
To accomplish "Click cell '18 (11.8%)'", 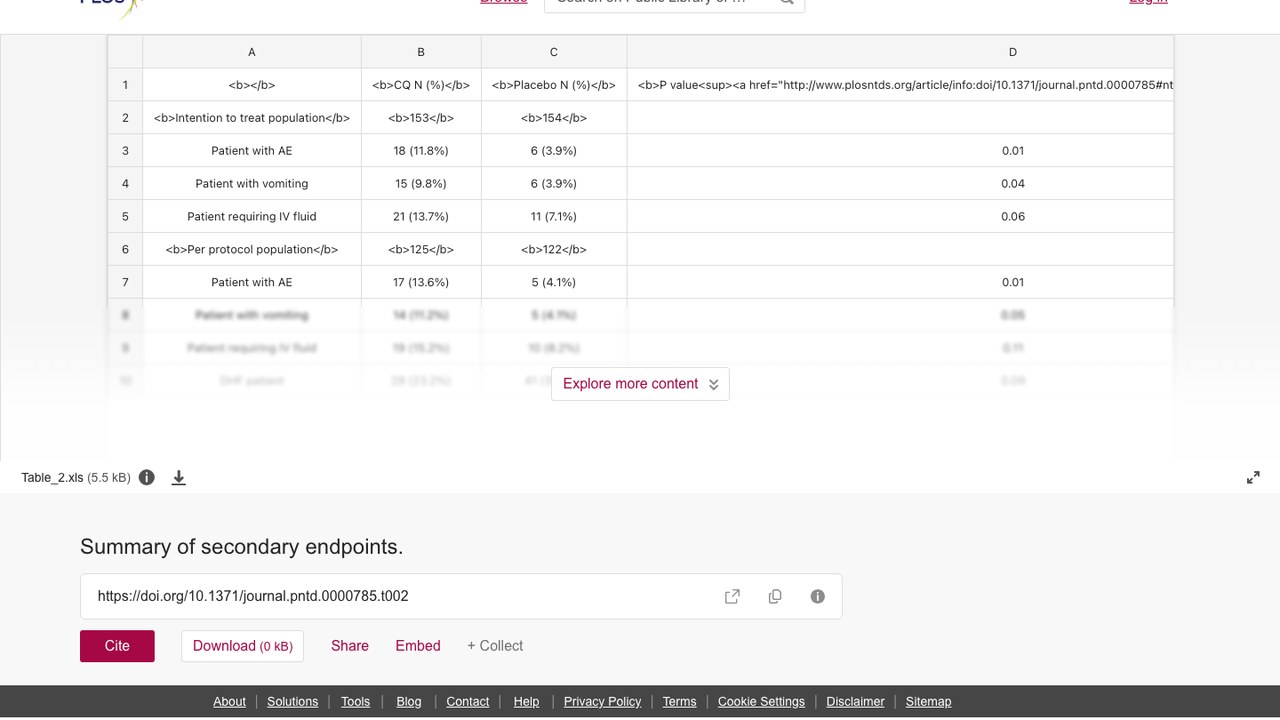I will click(421, 151).
